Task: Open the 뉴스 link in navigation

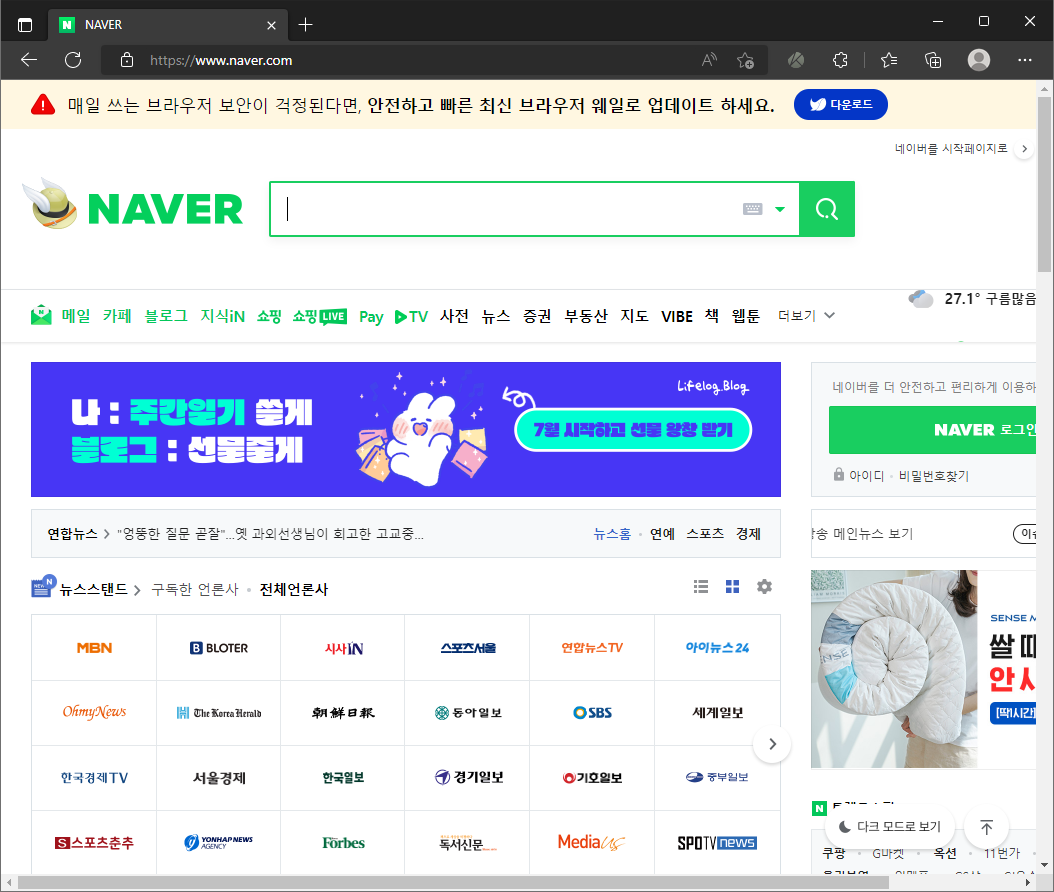Action: coord(495,316)
